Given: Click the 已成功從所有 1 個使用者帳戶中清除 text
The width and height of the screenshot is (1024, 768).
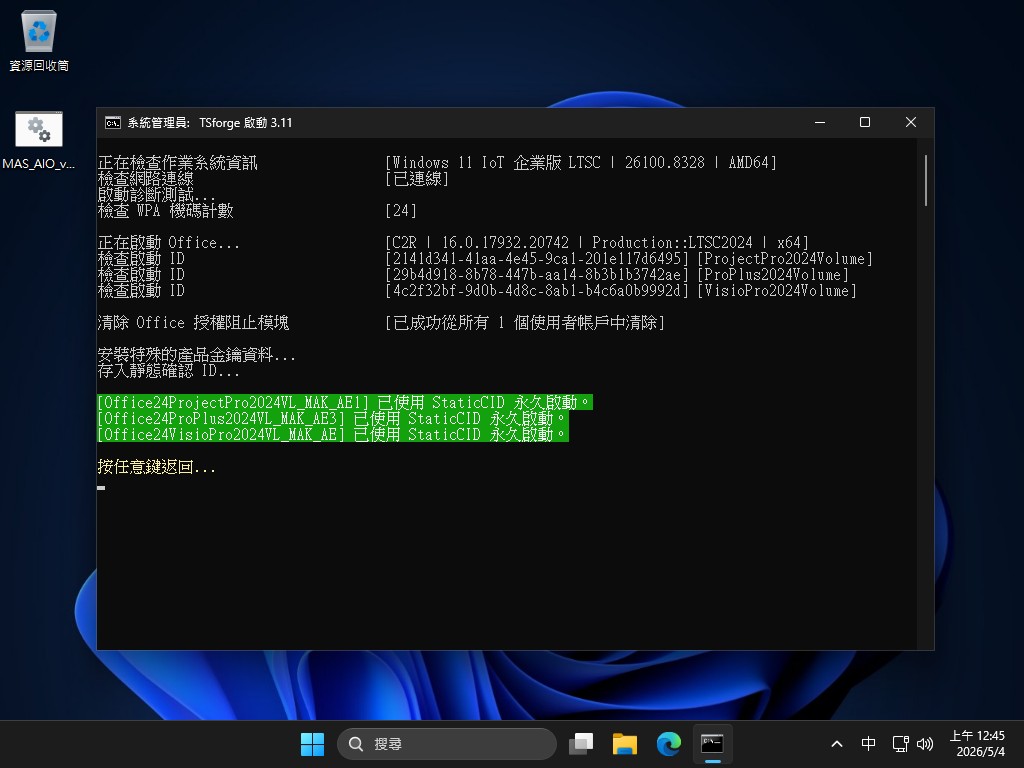Looking at the screenshot, I should point(525,323).
